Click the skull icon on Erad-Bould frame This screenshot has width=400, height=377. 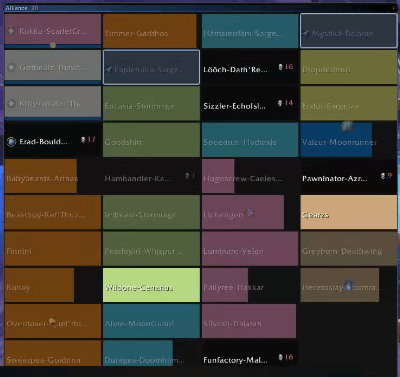83,140
